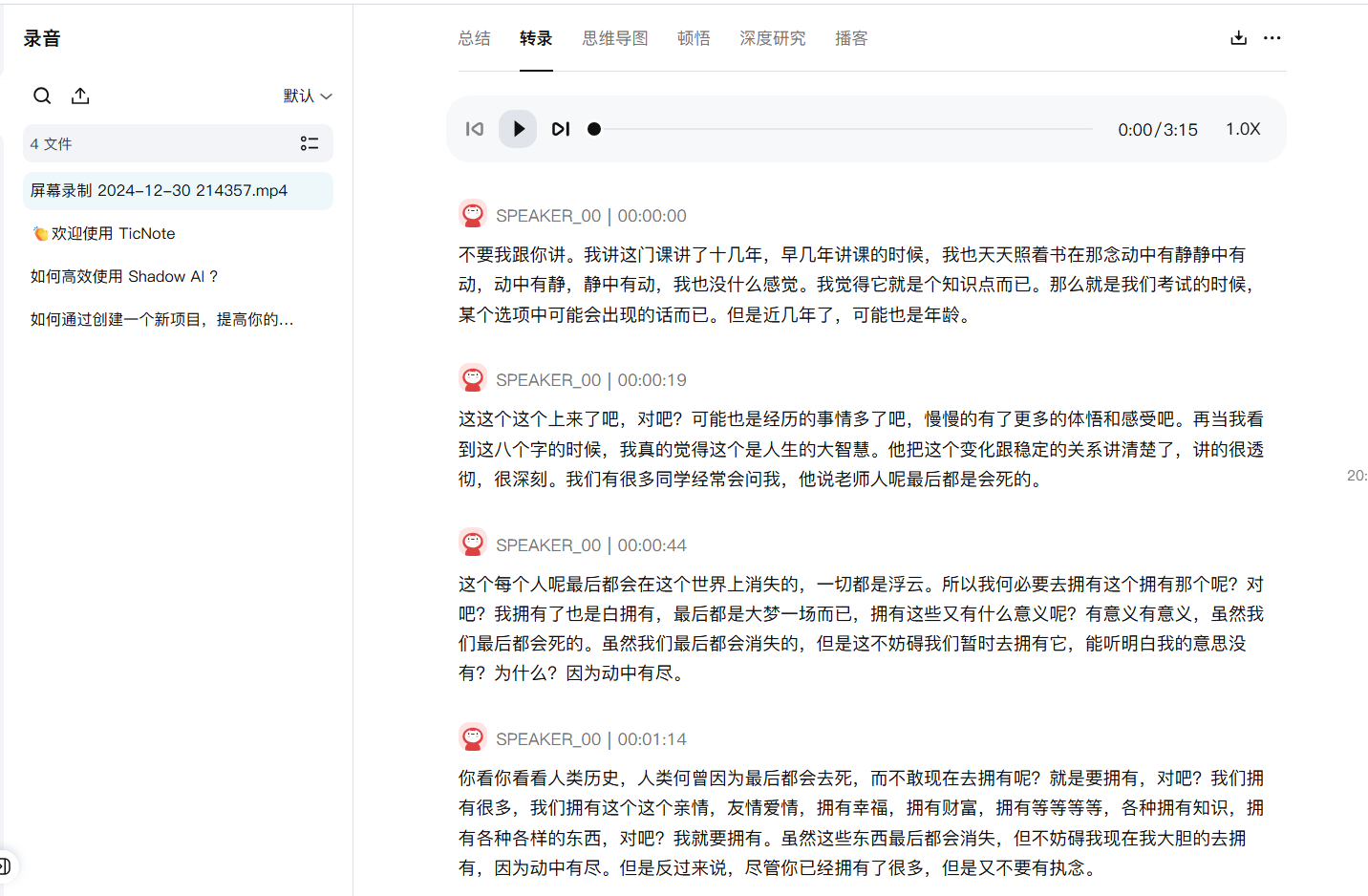Click speaker avatar at 00:00:00
1368x896 pixels.
click(x=473, y=214)
